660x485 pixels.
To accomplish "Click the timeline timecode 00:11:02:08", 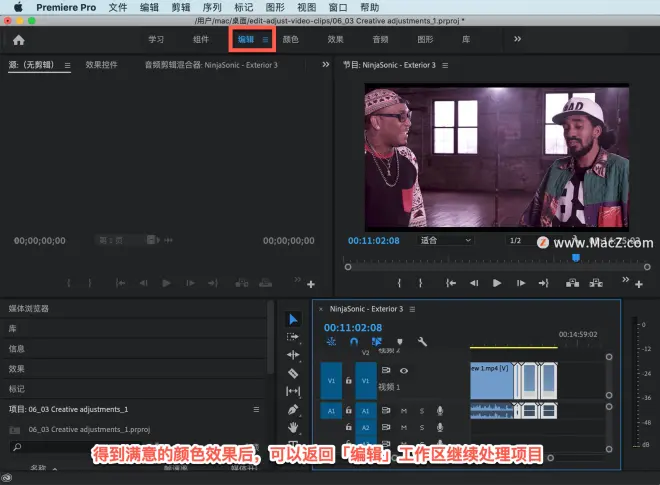I will click(x=353, y=328).
